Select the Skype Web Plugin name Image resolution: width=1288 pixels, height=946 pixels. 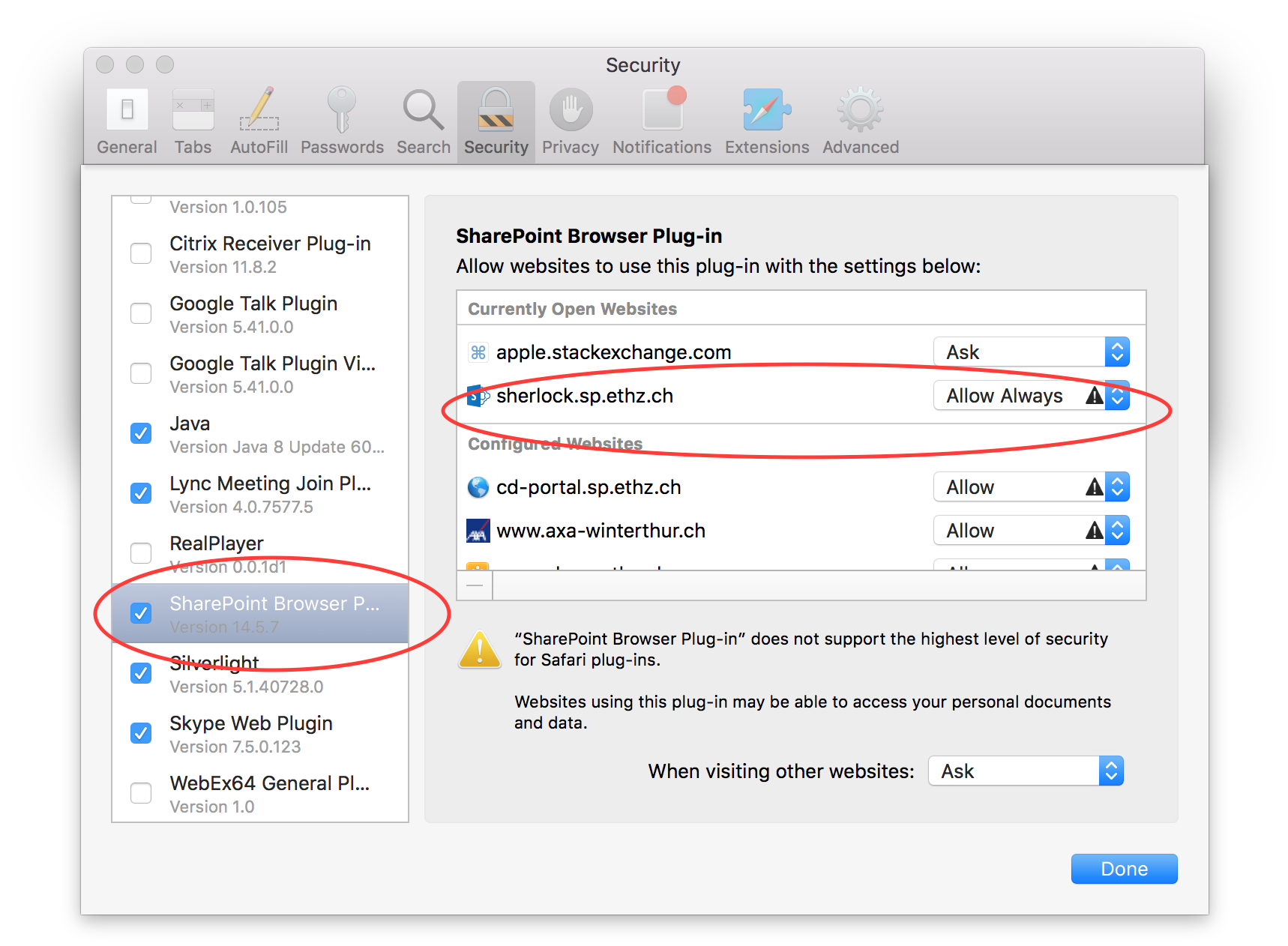[251, 723]
